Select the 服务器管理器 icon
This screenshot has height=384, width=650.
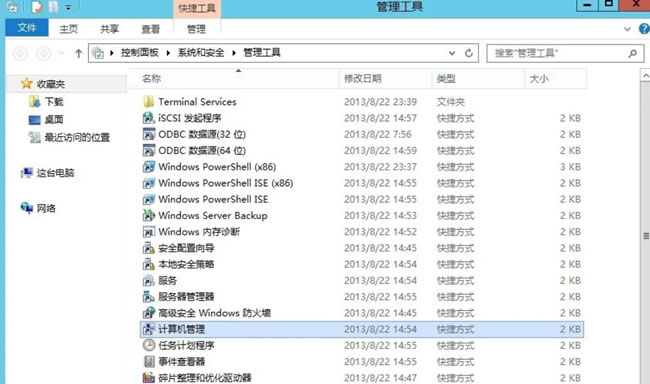coord(148,297)
